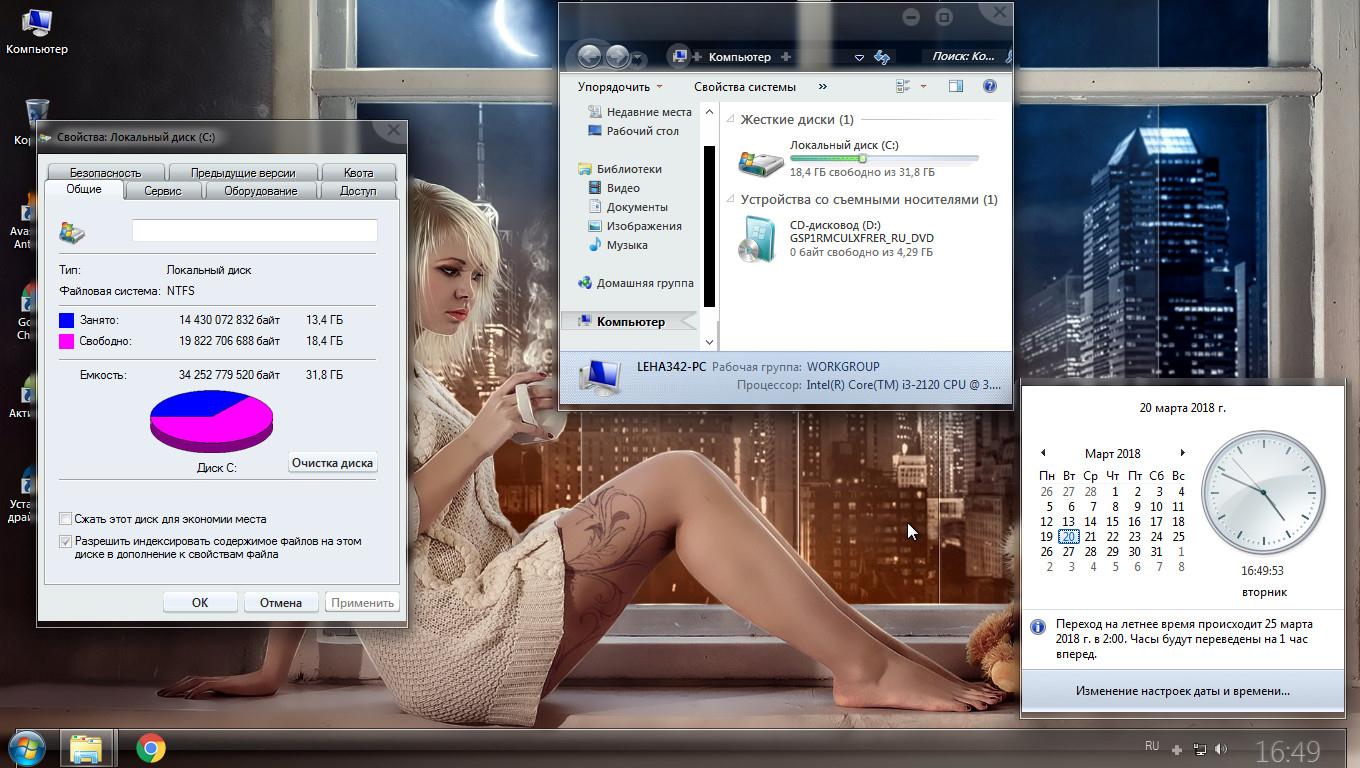
Task: Click OK in the Properties dialog
Action: [x=200, y=602]
